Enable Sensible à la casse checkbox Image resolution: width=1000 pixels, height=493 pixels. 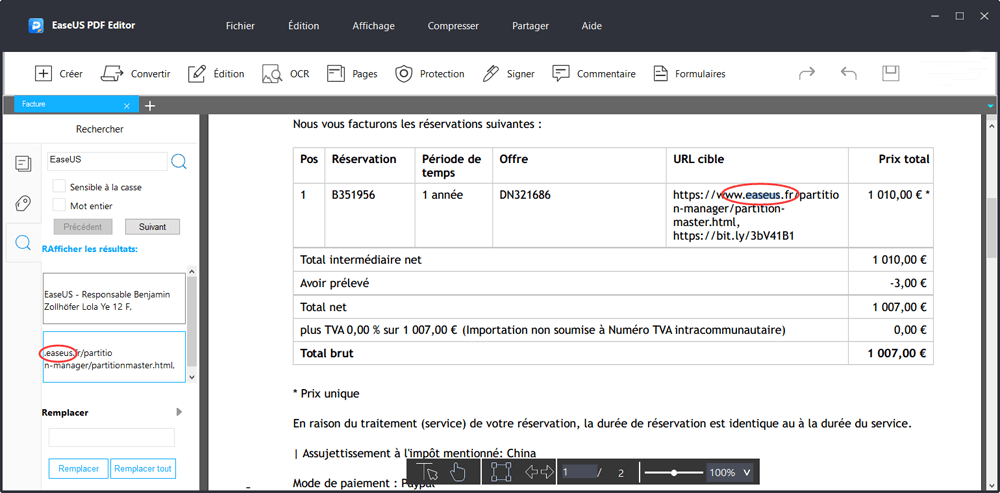(59, 186)
